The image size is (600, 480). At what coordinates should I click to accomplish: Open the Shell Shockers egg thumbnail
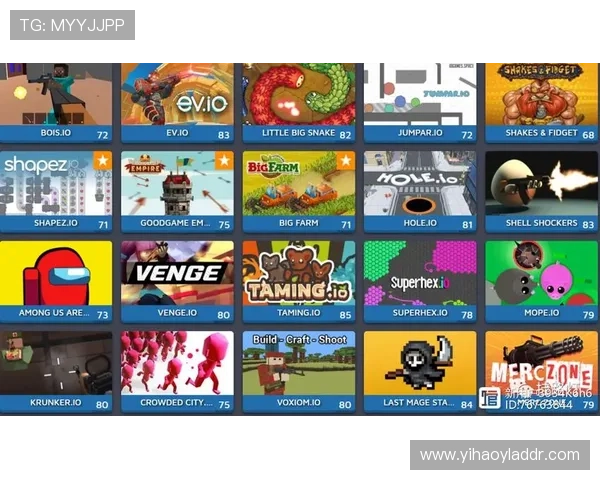541,183
